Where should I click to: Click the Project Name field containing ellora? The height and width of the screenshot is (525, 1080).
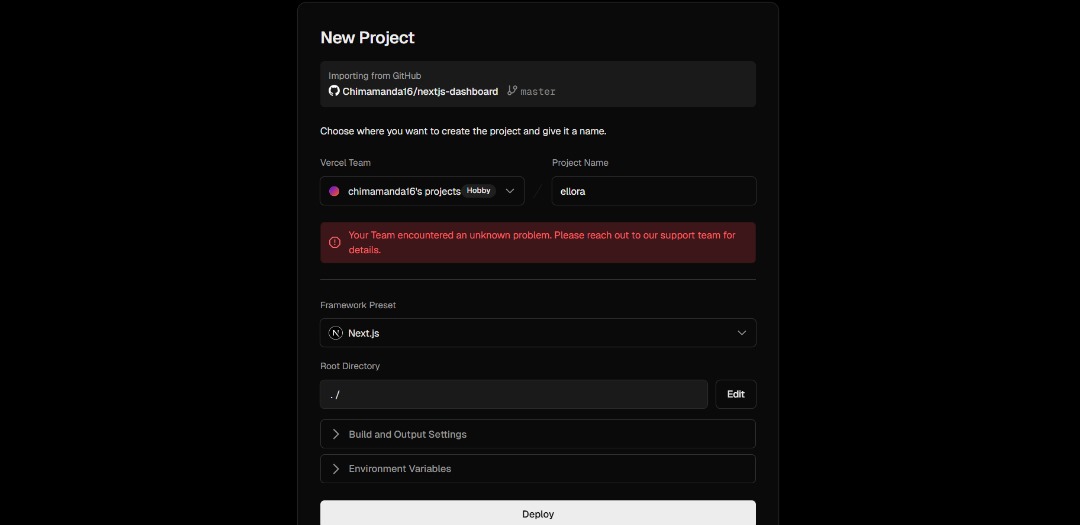[x=654, y=191]
